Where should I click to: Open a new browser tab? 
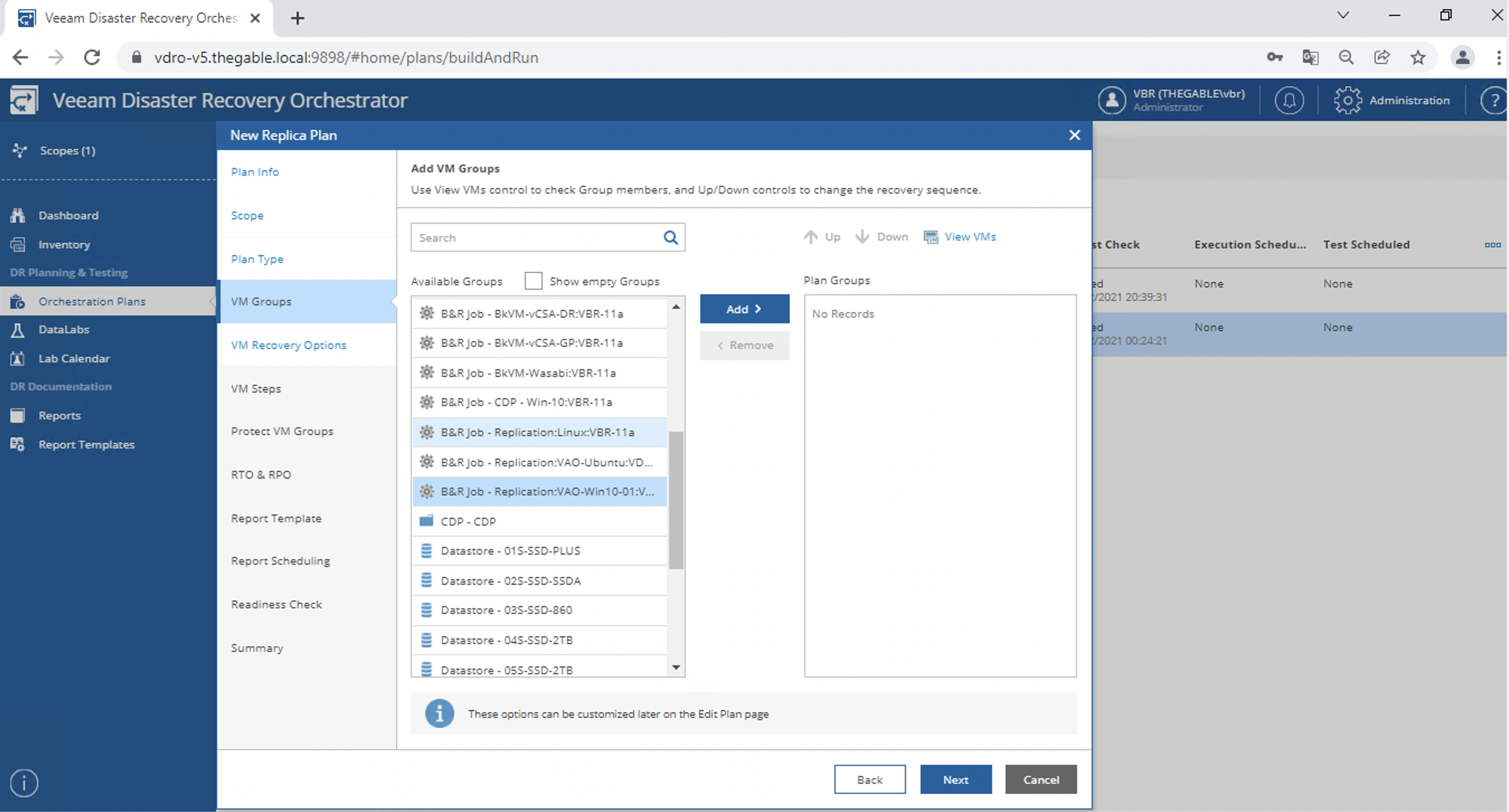pyautogui.click(x=297, y=18)
